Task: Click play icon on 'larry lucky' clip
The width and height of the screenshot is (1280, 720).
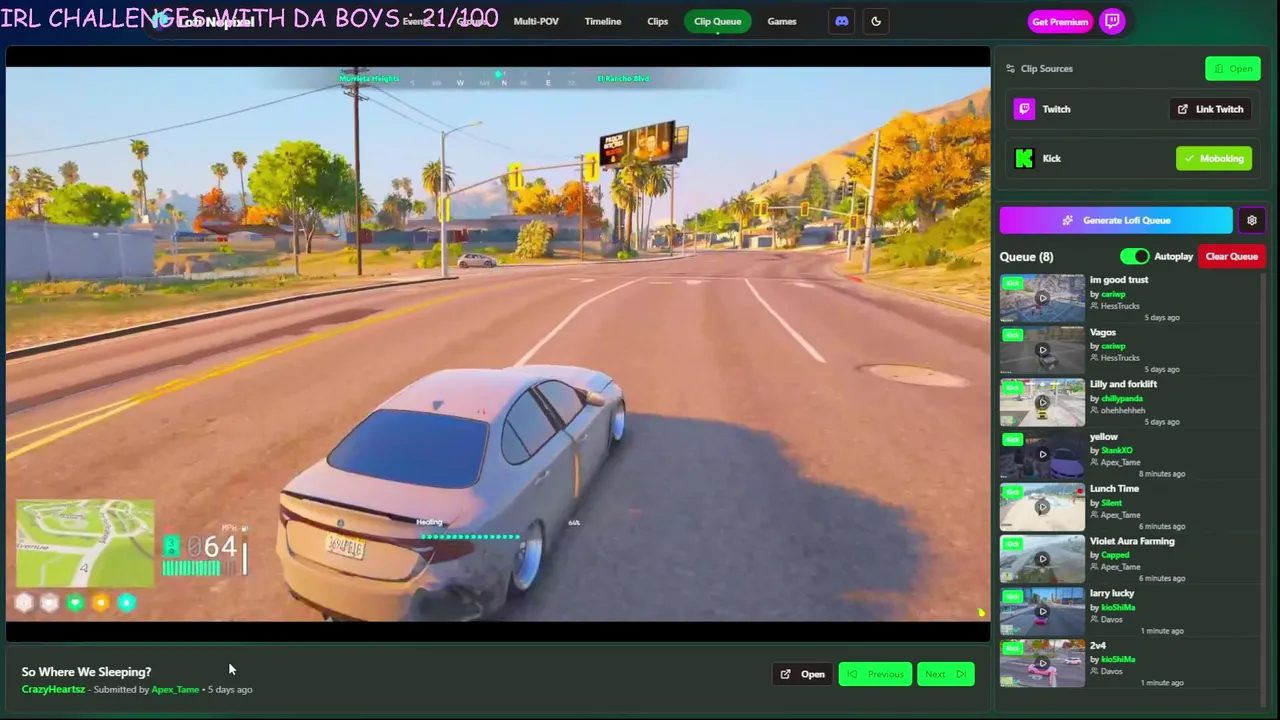Action: 1042,611
